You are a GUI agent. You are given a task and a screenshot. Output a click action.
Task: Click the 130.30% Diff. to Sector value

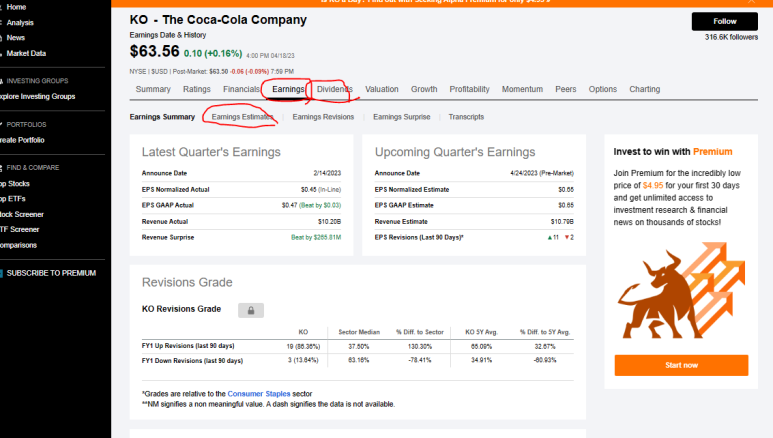pyautogui.click(x=420, y=347)
